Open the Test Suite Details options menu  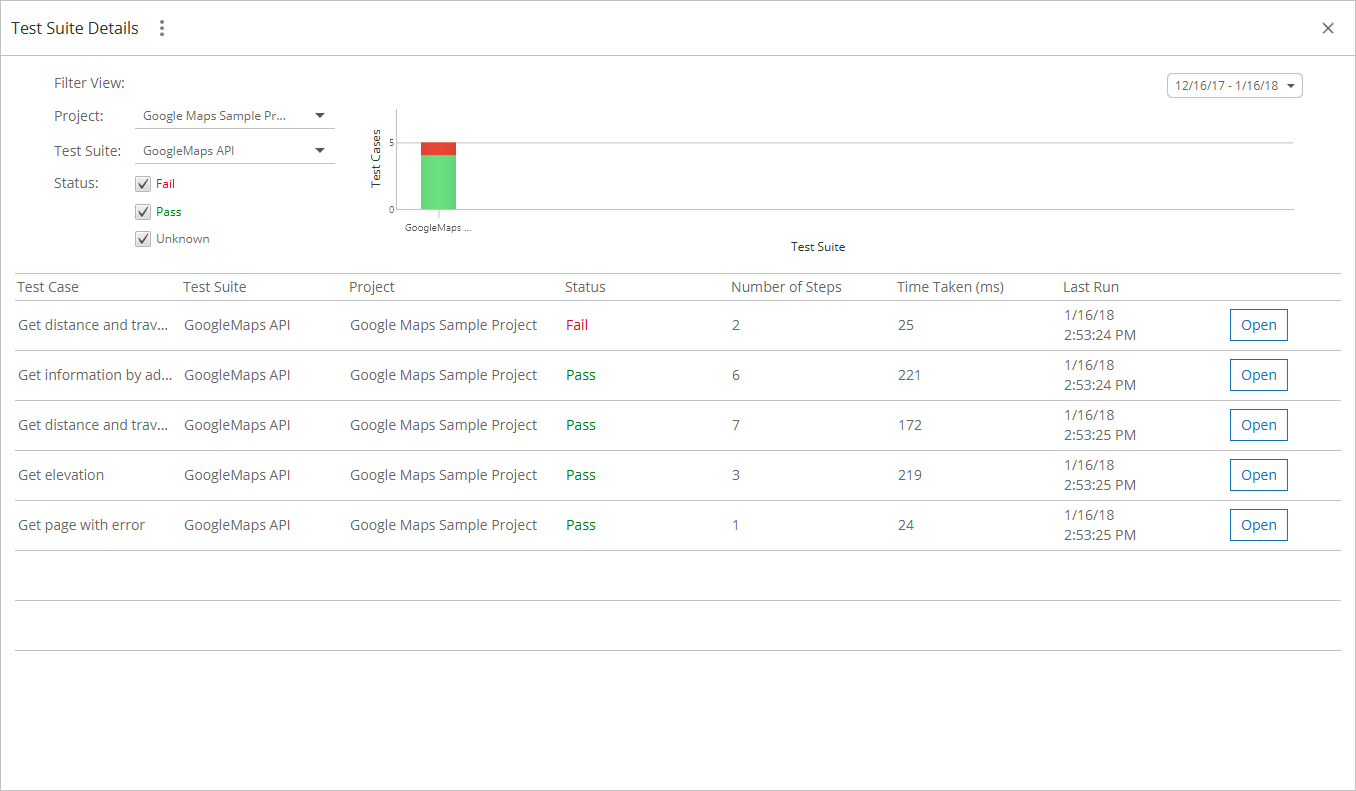[x=161, y=28]
